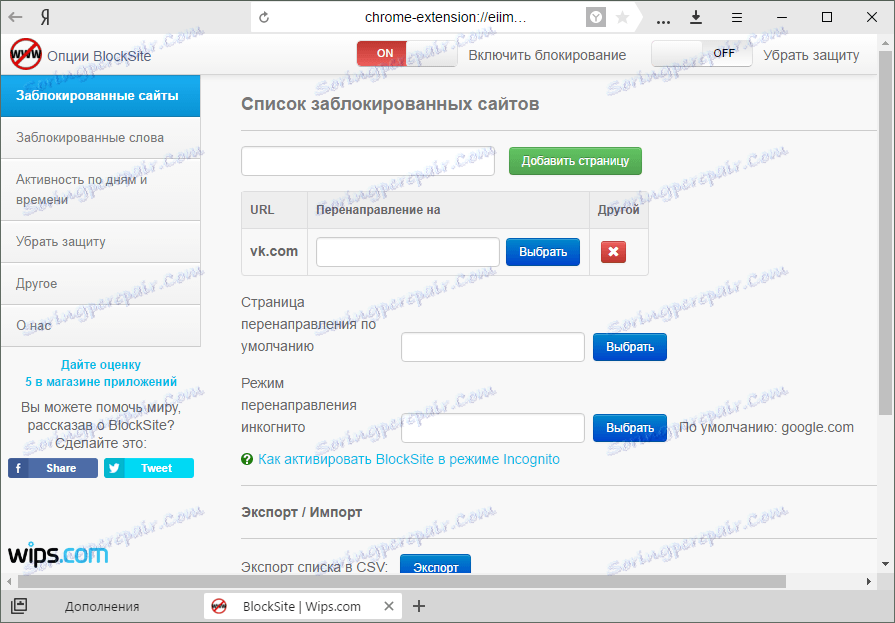This screenshot has width=895, height=623.
Task: Toggle the ON switch for blocking
Action: click(x=381, y=53)
